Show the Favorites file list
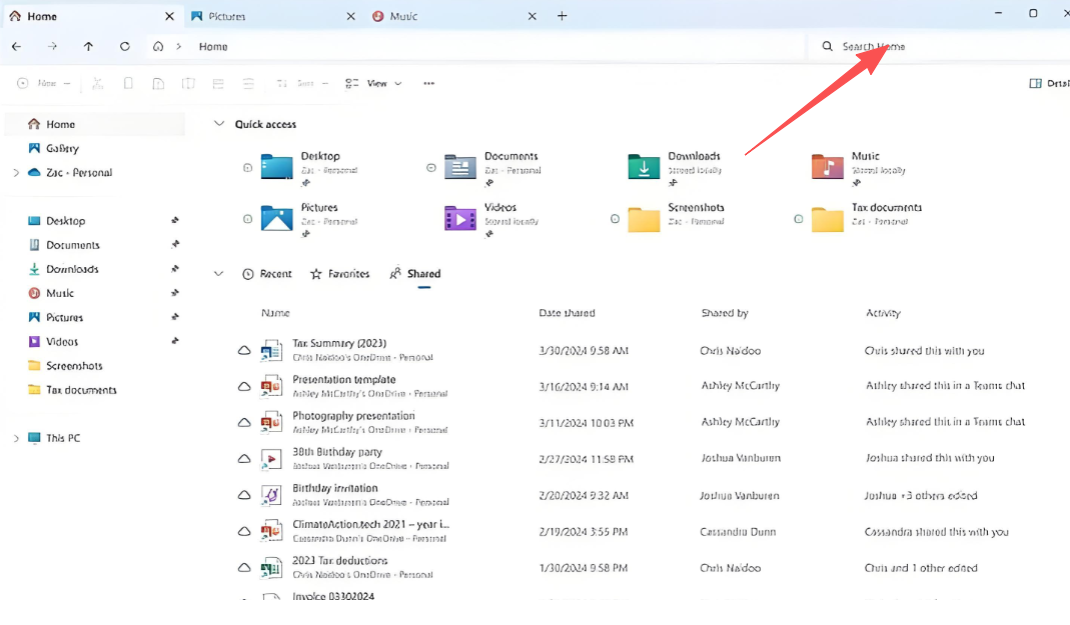Viewport: 1070px width, 625px height. [340, 274]
